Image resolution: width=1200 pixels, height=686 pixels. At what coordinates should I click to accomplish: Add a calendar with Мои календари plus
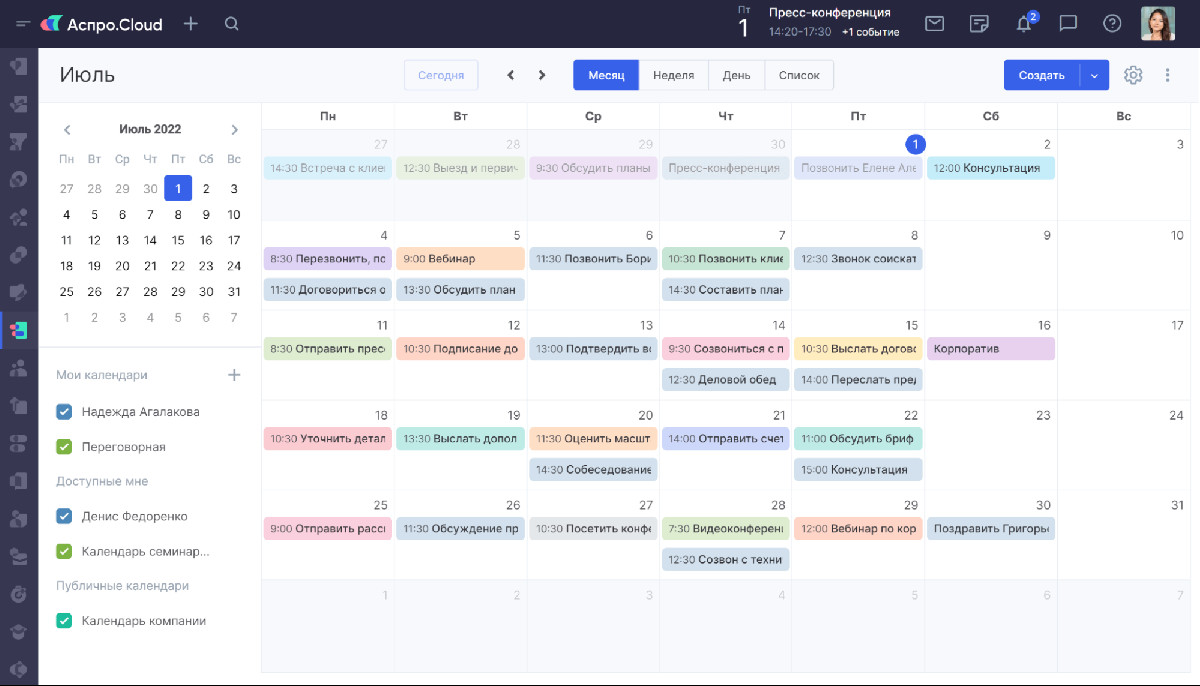(234, 375)
